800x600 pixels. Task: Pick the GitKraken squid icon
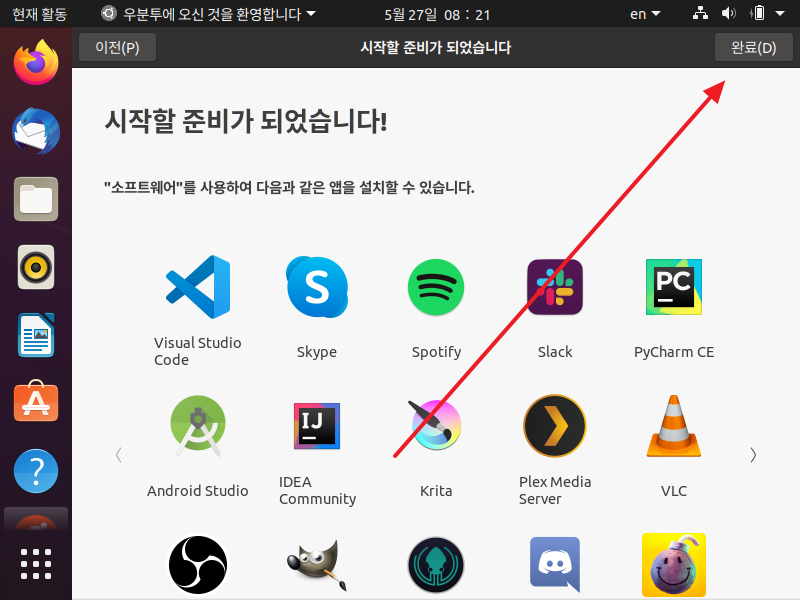pyautogui.click(x=436, y=565)
